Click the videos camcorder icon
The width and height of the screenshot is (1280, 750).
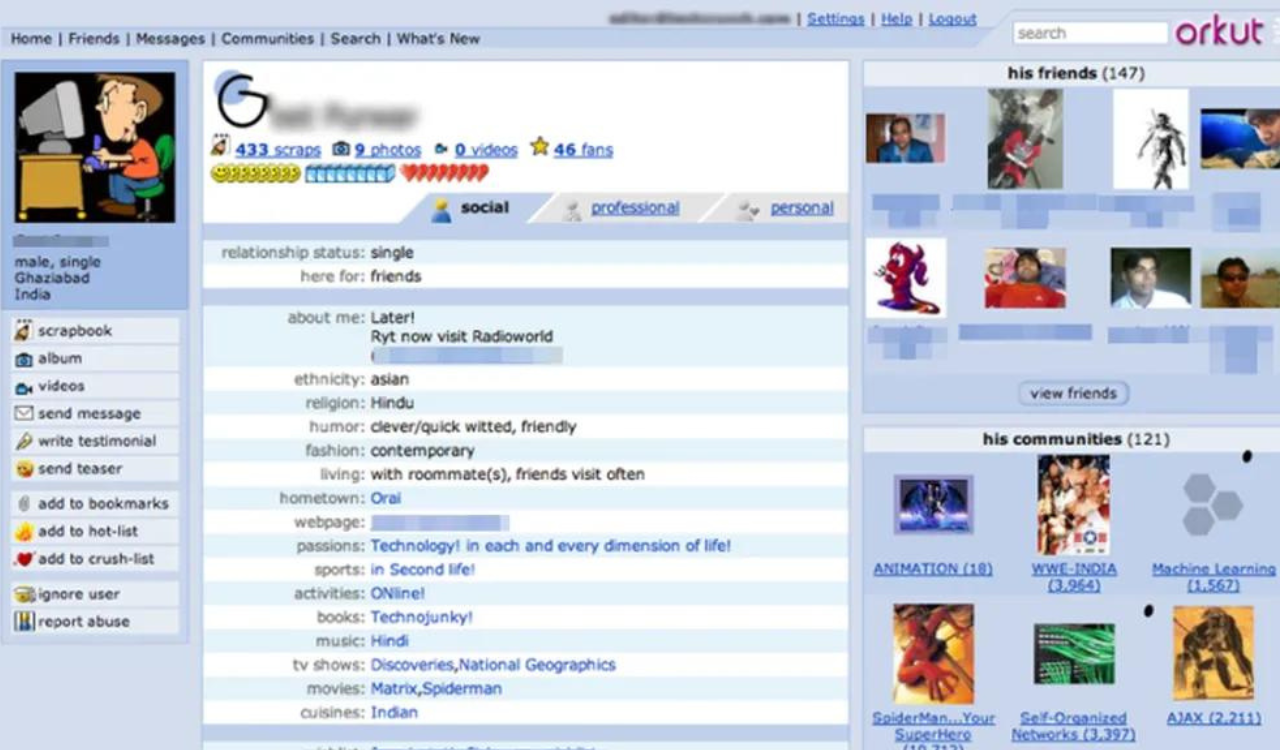tap(23, 387)
